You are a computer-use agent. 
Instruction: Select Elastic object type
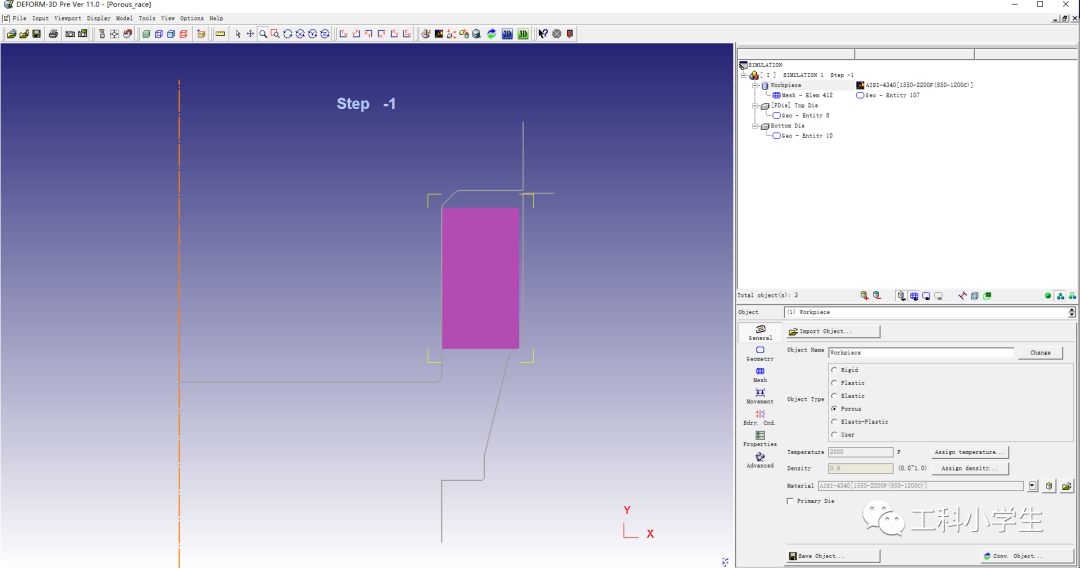pyautogui.click(x=834, y=396)
